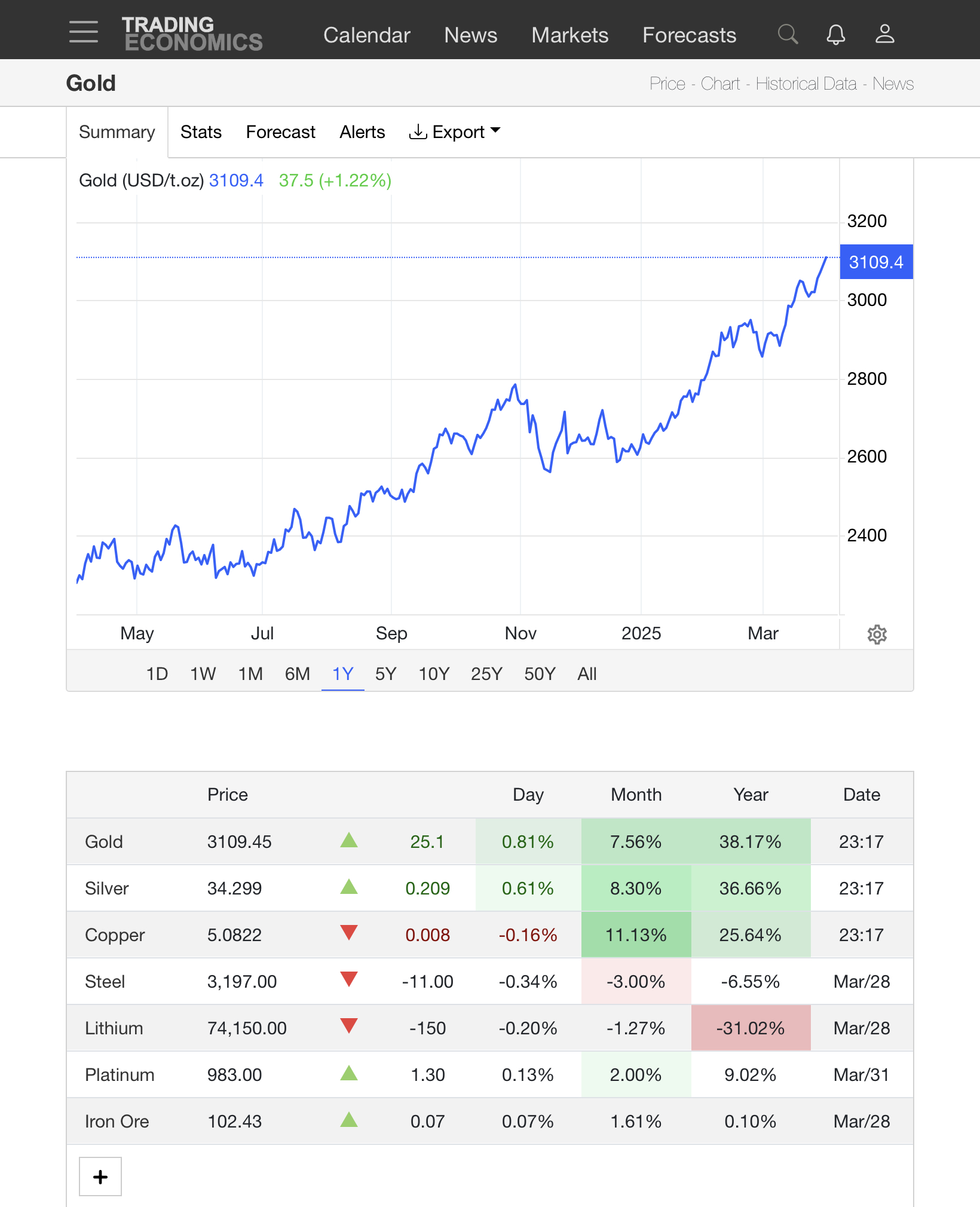Select the 6M chart range
Image resolution: width=980 pixels, height=1207 pixels.
(x=298, y=674)
